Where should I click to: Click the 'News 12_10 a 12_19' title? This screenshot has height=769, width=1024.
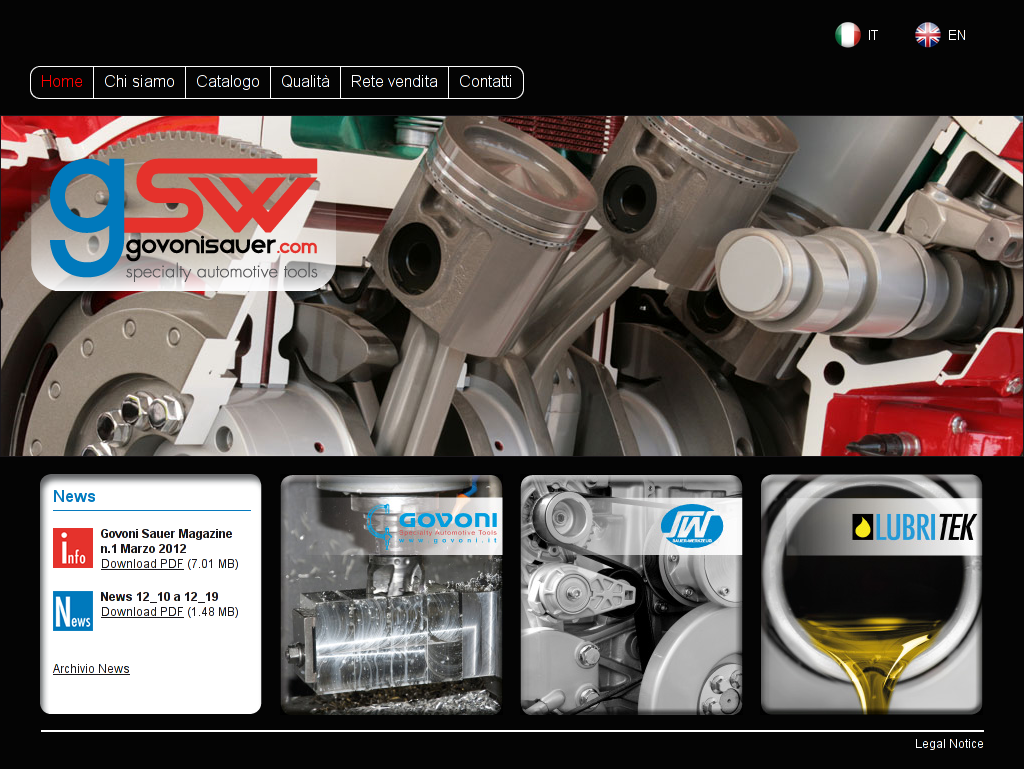(159, 597)
